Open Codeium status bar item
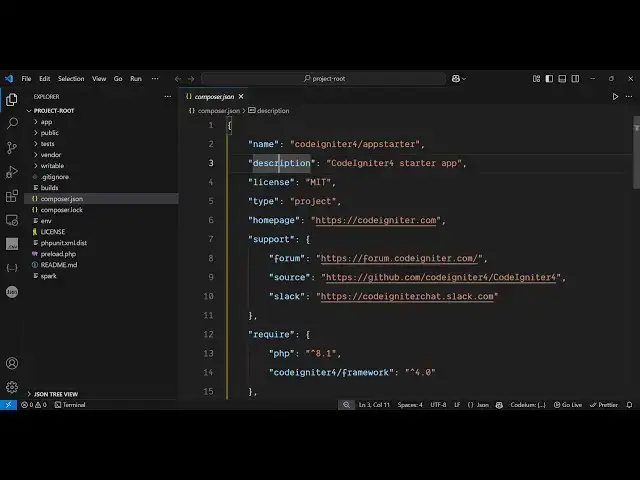 [528, 405]
